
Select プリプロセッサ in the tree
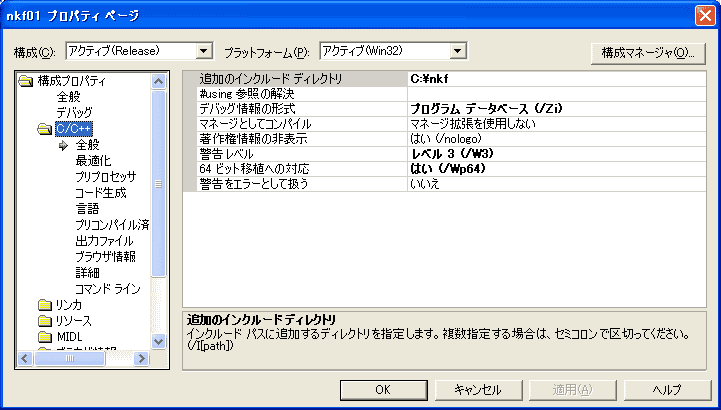pyautogui.click(x=106, y=177)
